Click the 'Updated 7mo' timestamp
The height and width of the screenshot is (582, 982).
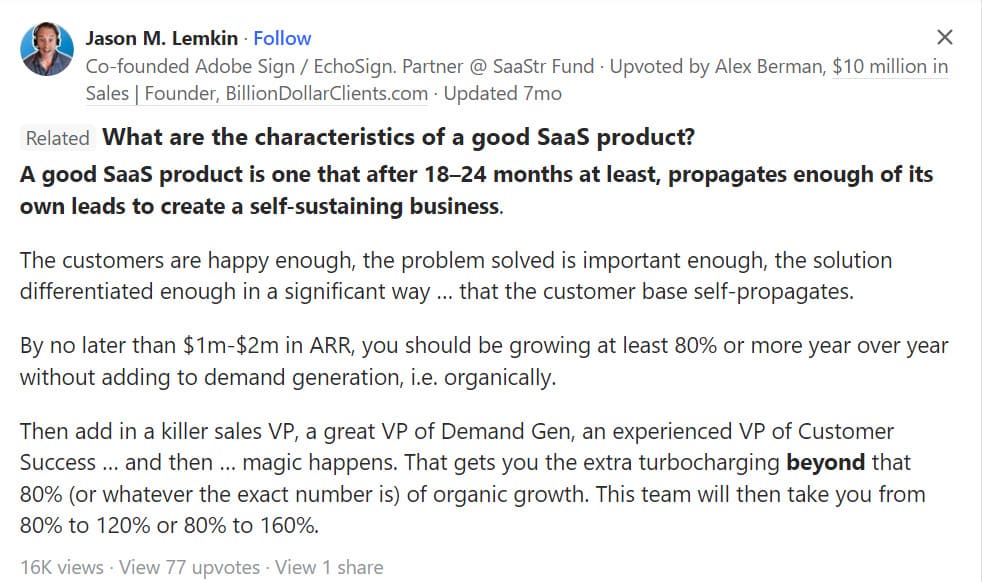(x=502, y=93)
